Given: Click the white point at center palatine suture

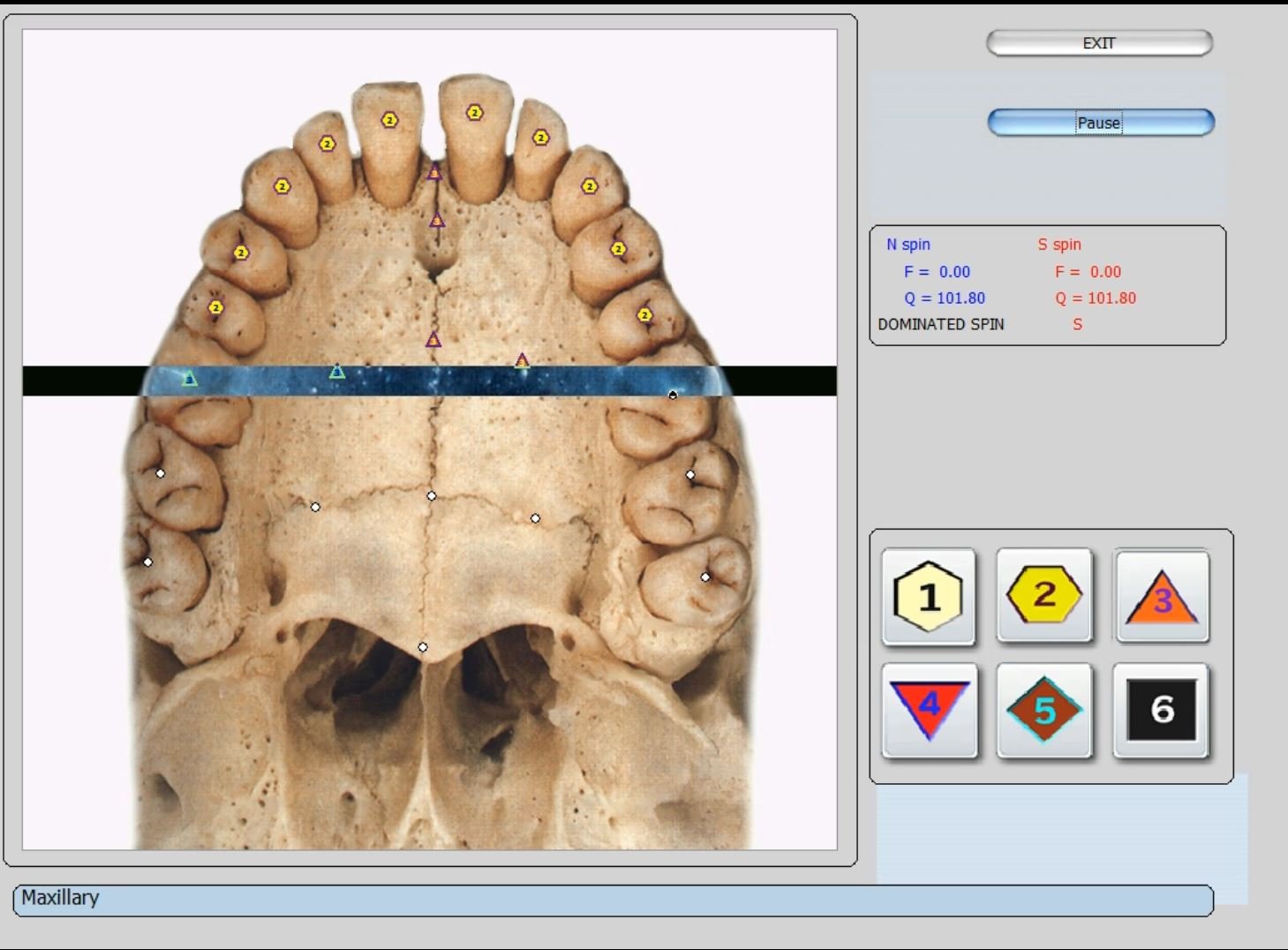Looking at the screenshot, I should point(432,496).
